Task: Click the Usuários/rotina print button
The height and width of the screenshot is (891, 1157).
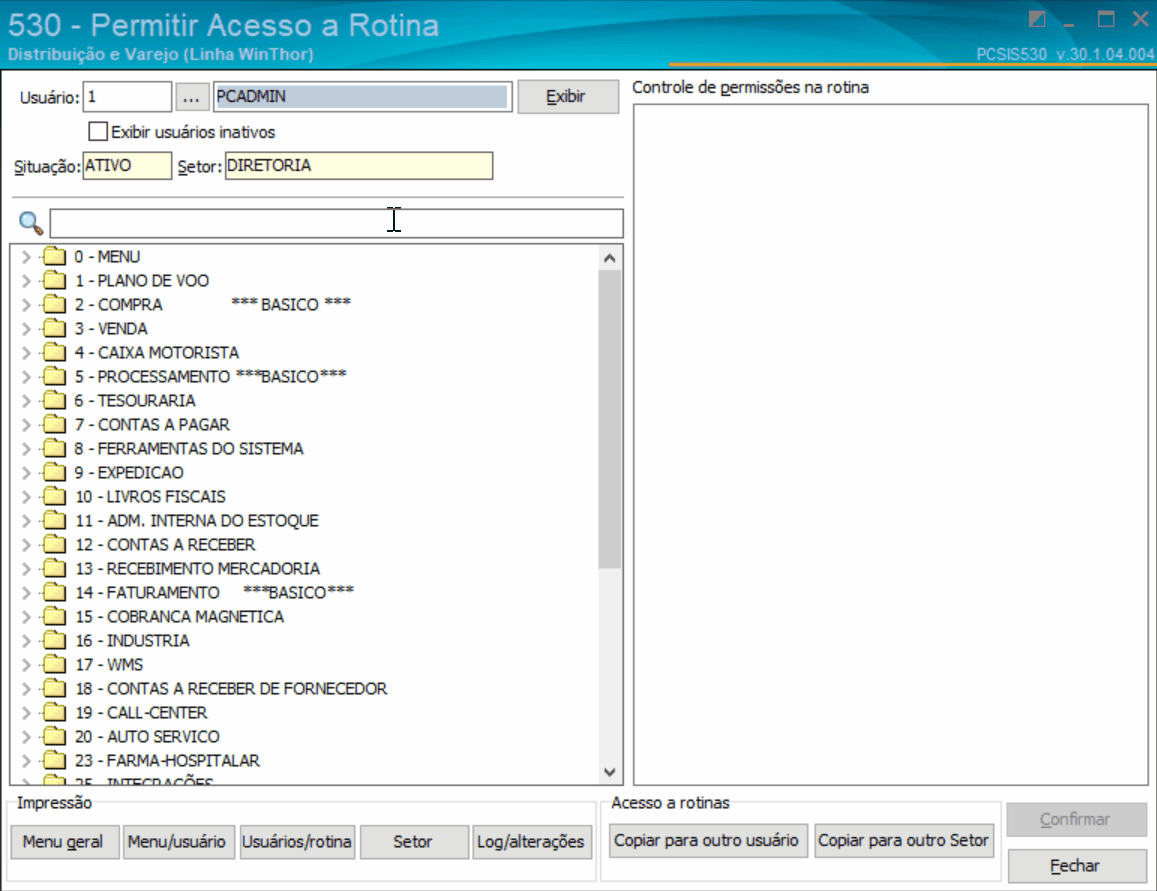Action: pos(297,842)
